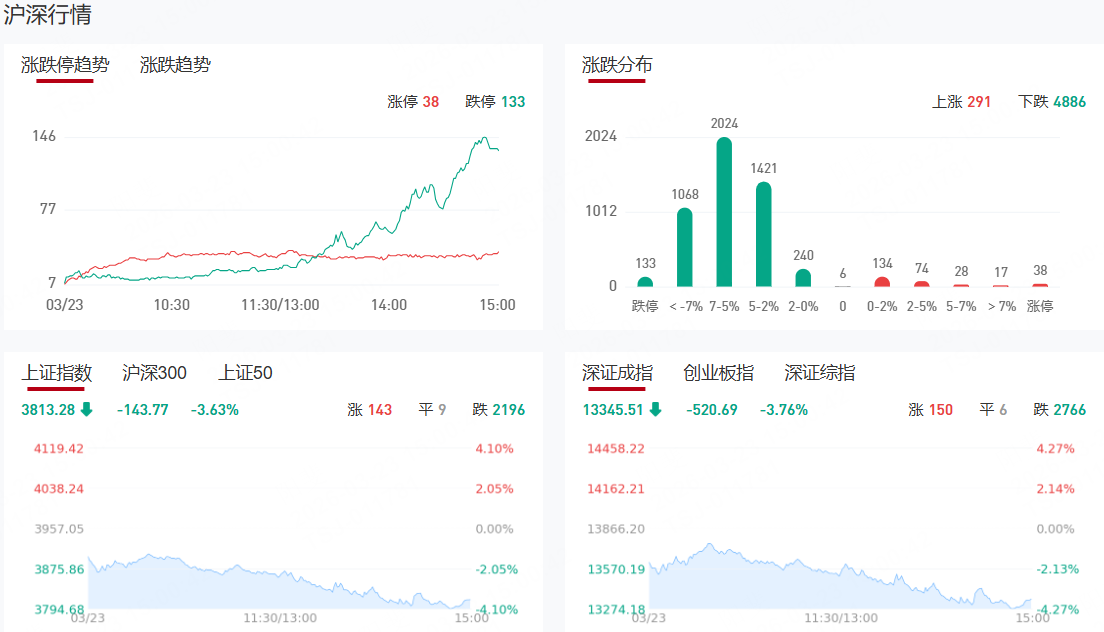The width and height of the screenshot is (1104, 632).
Task: Click the down arrow icon beside 13345.51
Action: (655, 409)
